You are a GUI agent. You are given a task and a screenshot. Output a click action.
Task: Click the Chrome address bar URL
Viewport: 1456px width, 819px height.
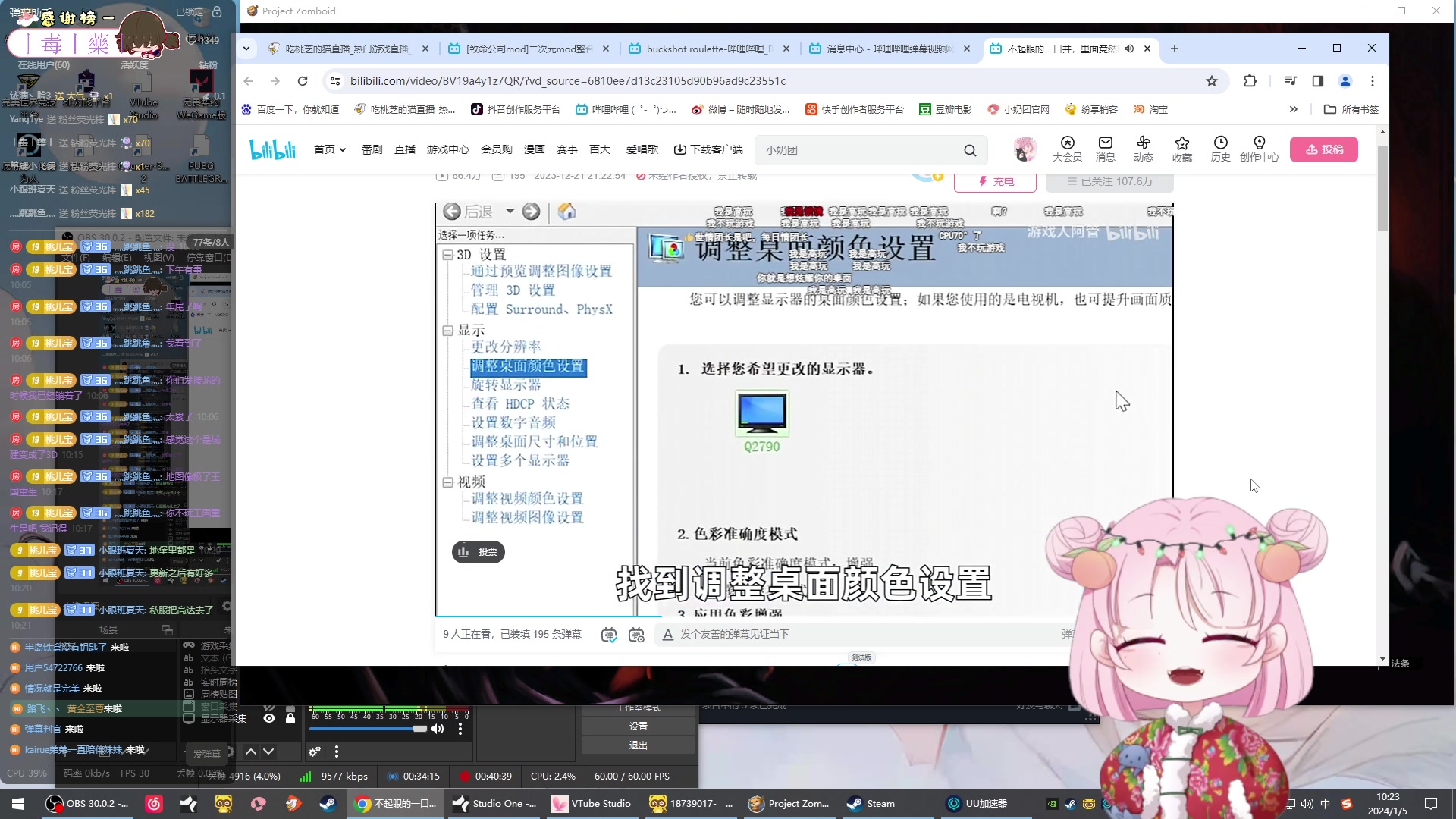[x=568, y=81]
